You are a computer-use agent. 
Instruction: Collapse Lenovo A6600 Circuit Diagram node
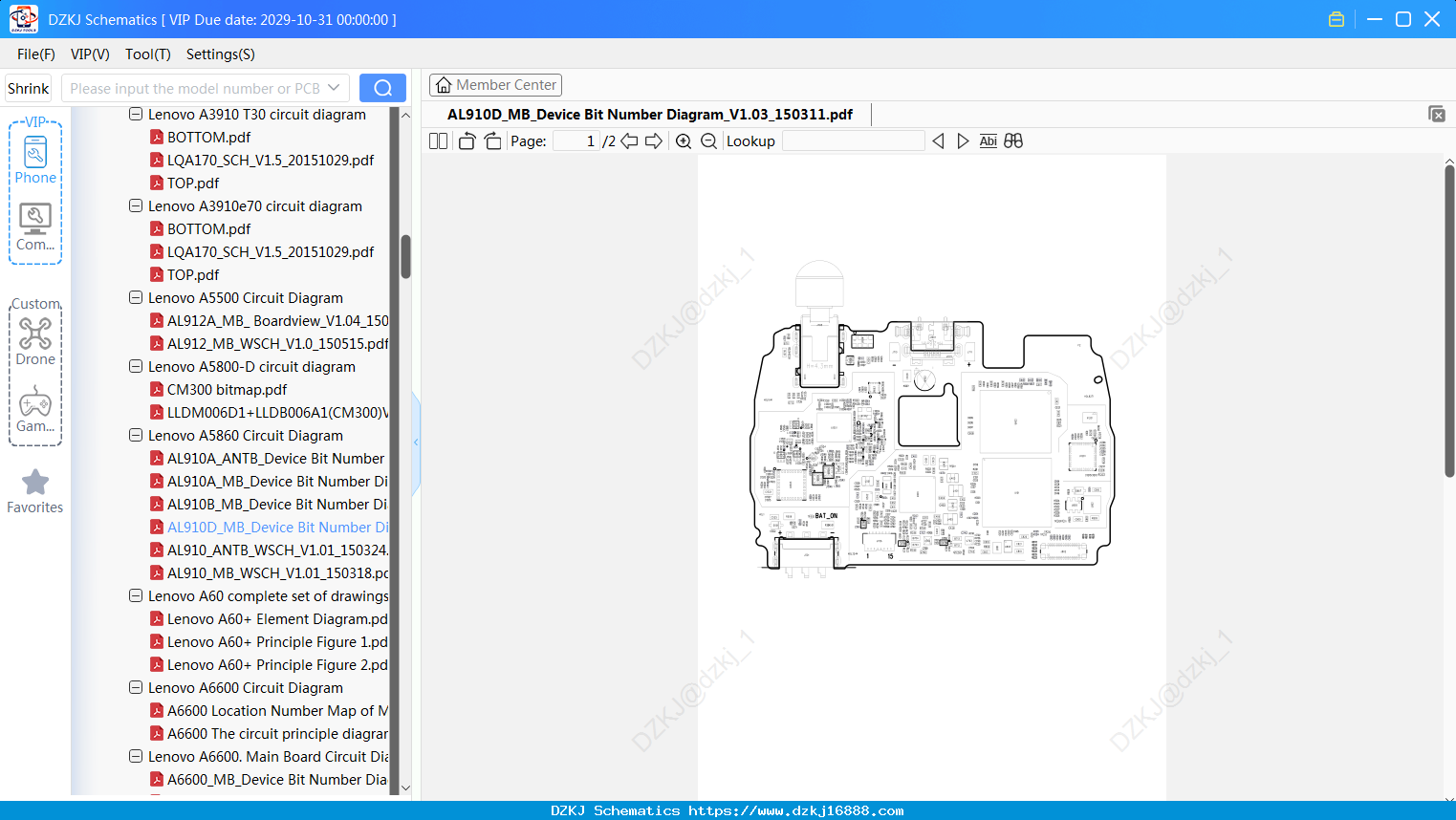[136, 687]
